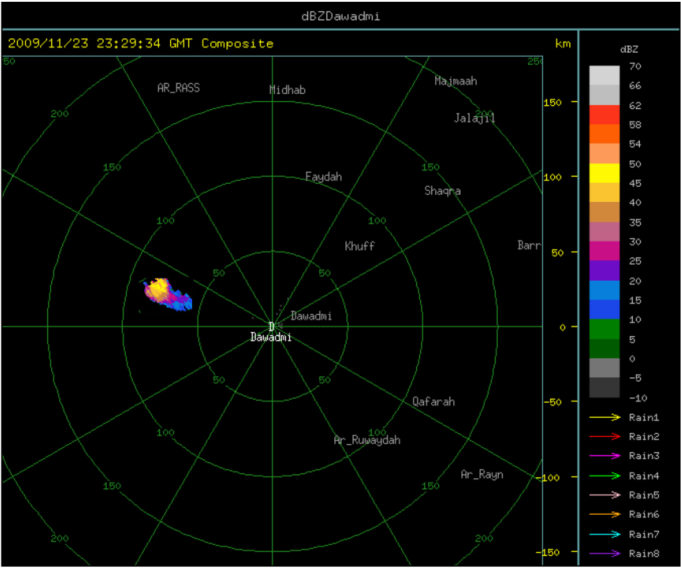Click the Ar_Rayn city label

482,474
